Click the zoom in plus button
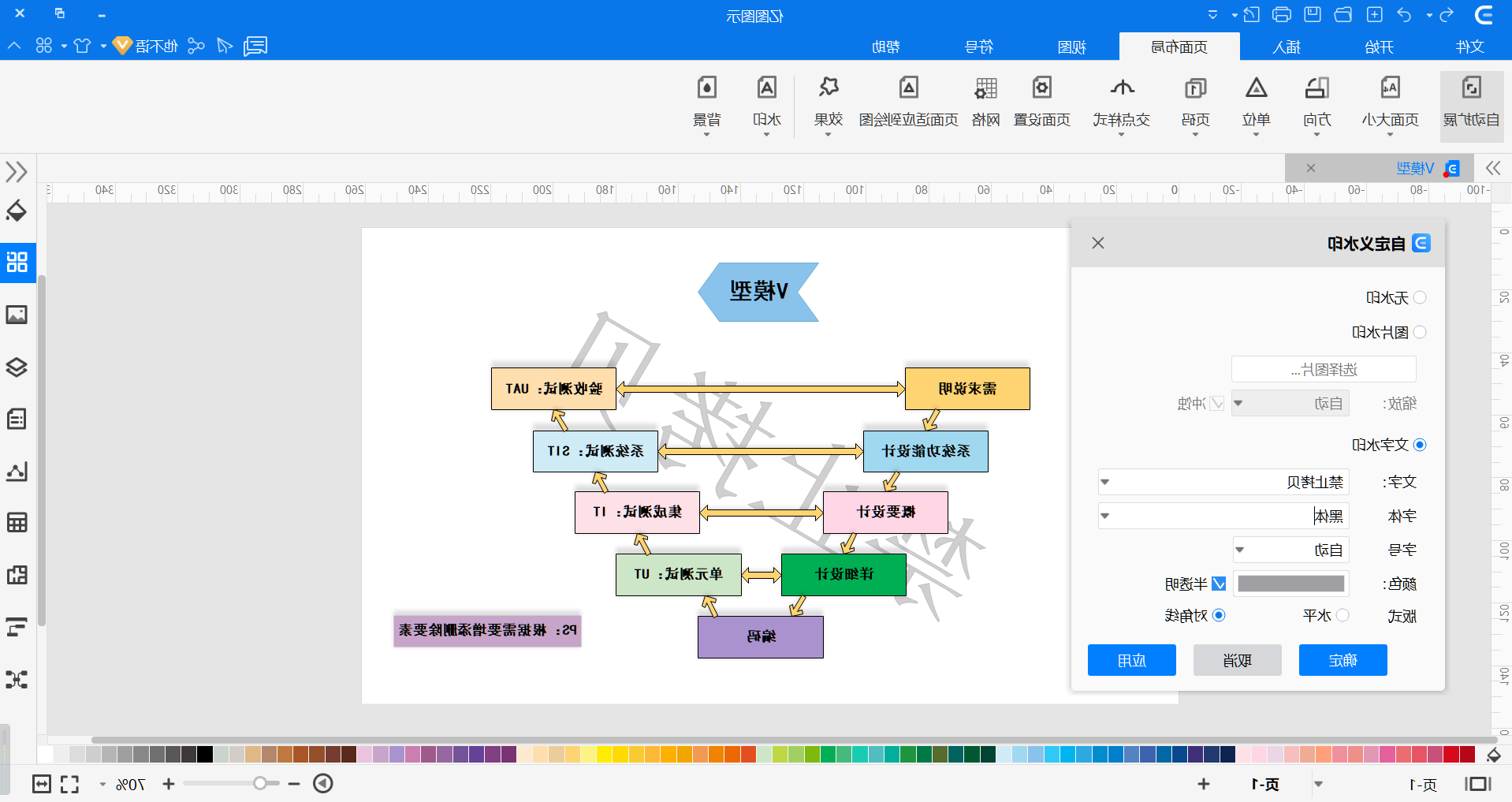Image resolution: width=1512 pixels, height=802 pixels. [x=169, y=784]
